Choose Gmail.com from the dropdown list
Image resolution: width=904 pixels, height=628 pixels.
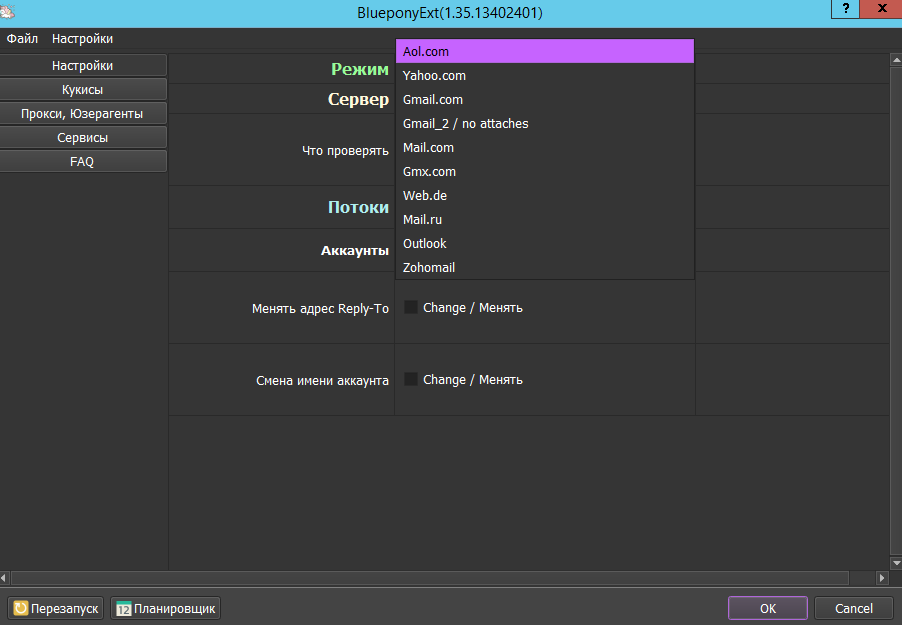pos(545,100)
